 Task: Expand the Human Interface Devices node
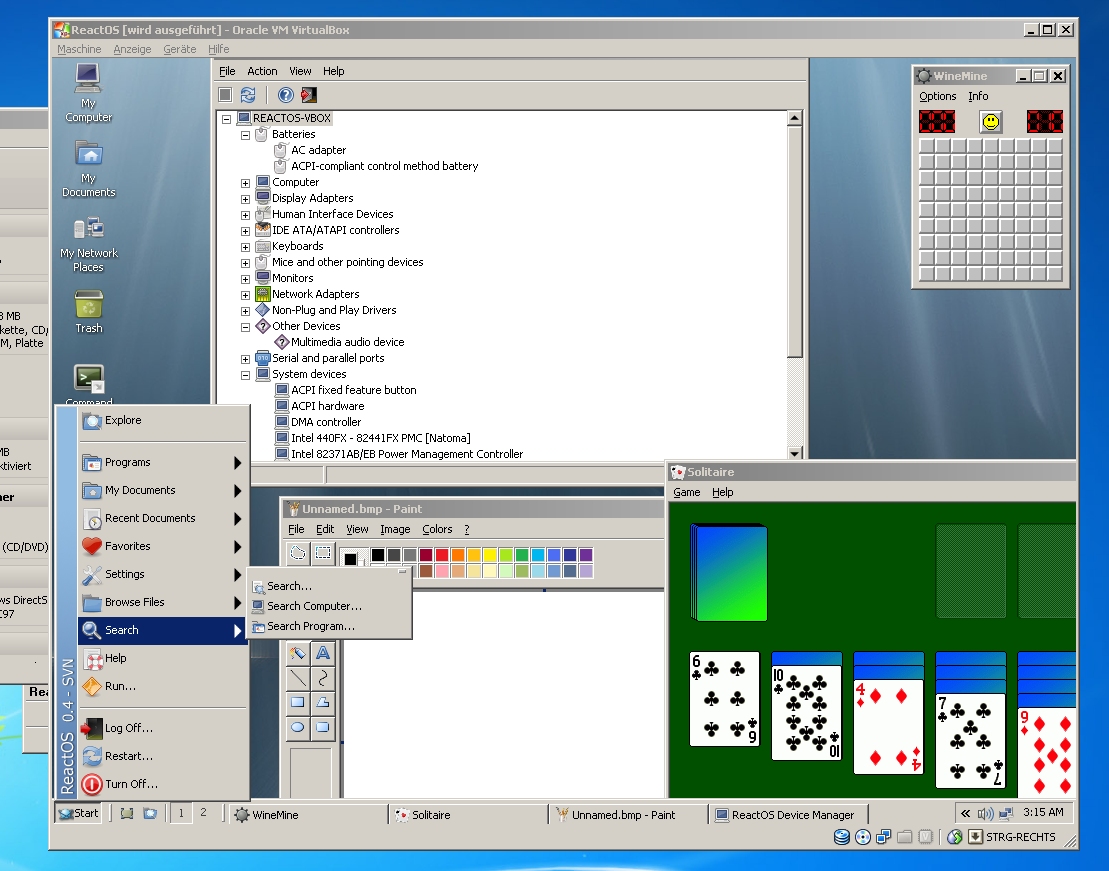[x=245, y=215]
